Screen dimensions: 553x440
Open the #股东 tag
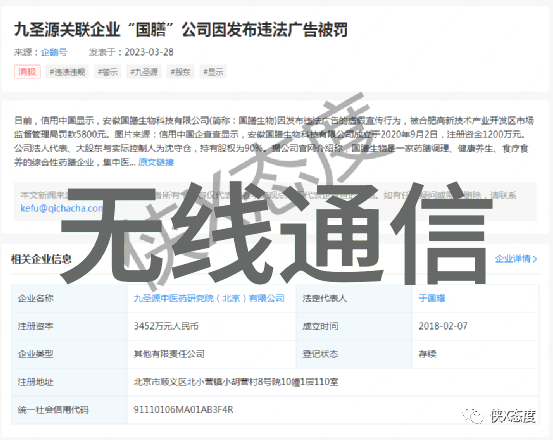180,72
